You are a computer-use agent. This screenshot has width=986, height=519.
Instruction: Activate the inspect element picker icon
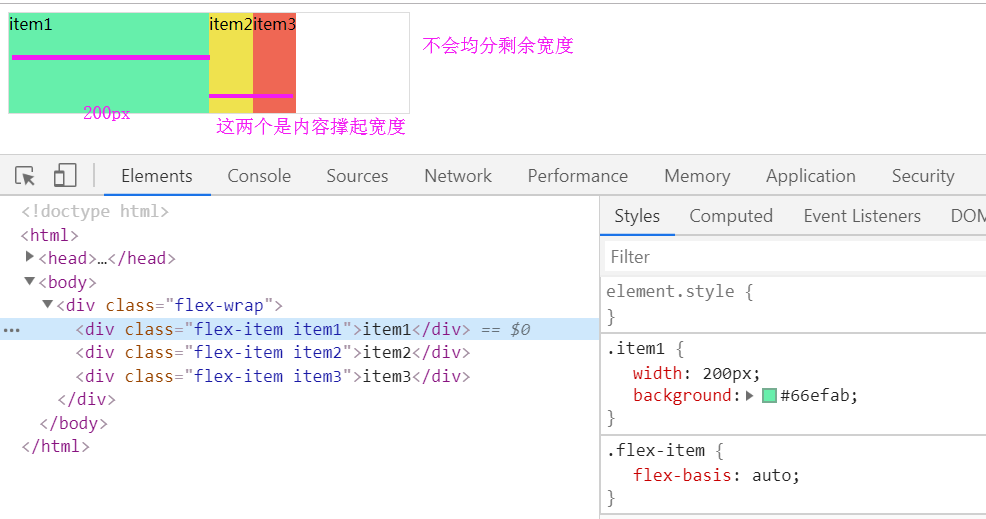click(26, 176)
